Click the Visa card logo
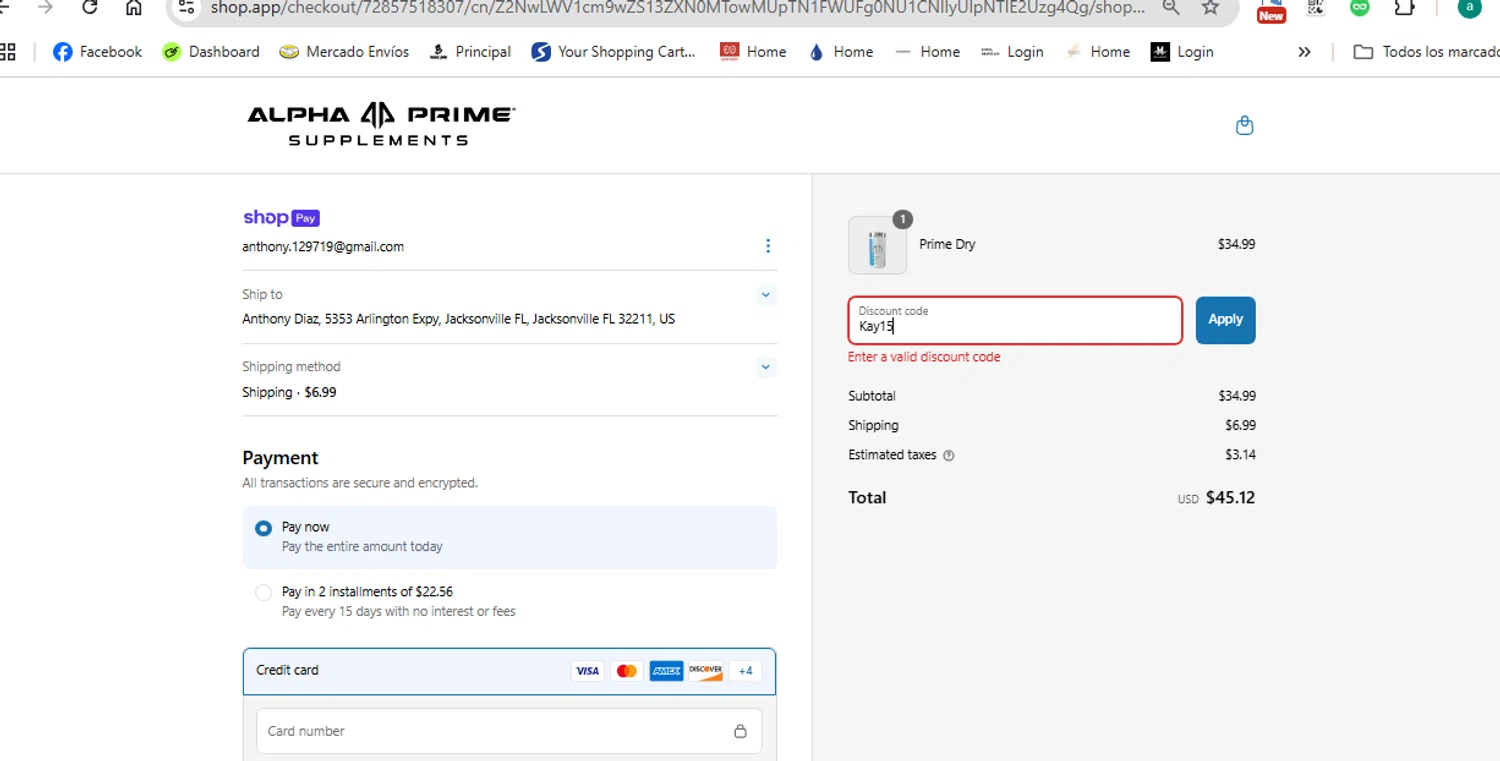The image size is (1500, 761). click(588, 671)
